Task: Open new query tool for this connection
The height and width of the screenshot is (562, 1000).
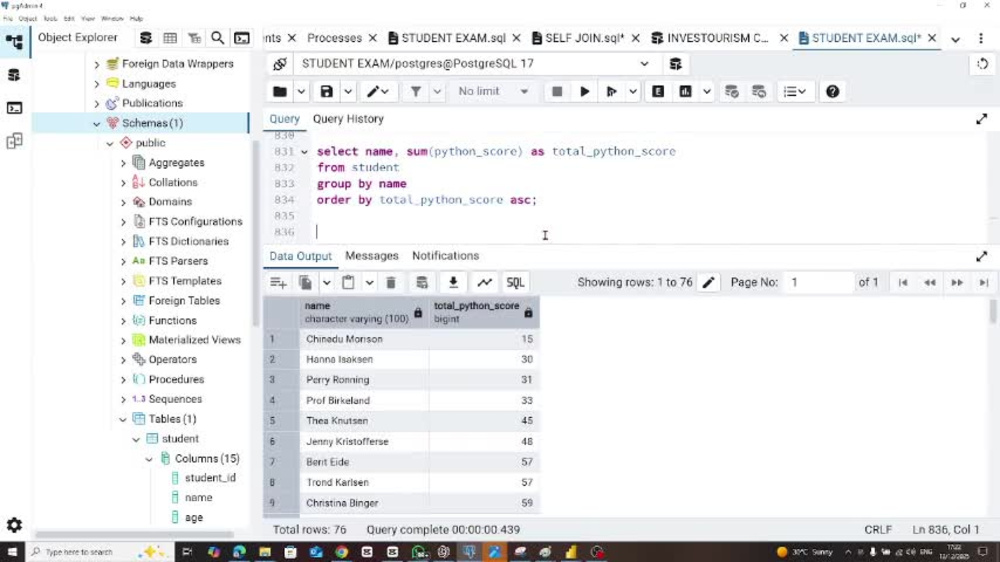Action: coord(675,64)
